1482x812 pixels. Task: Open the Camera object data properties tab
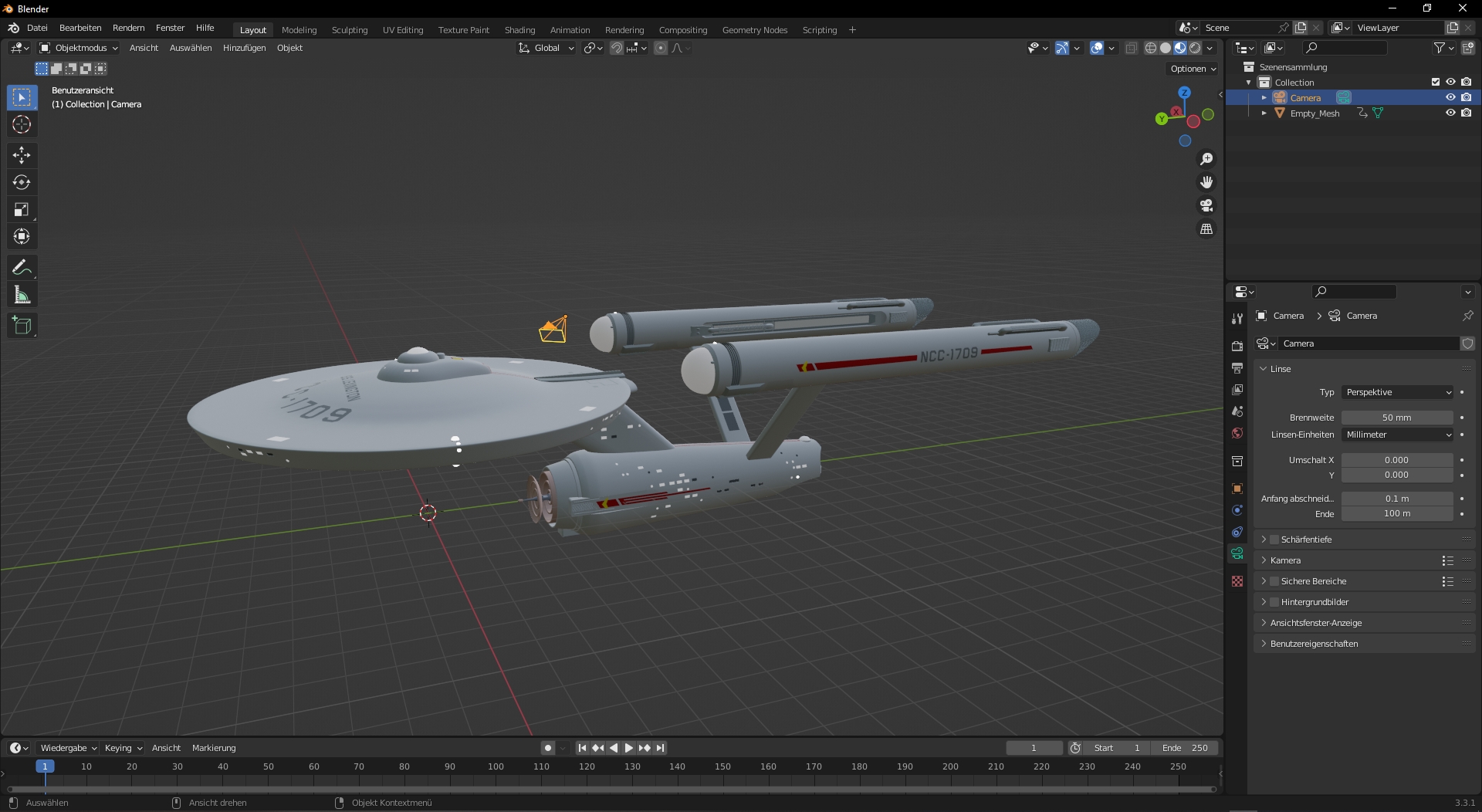click(x=1237, y=553)
